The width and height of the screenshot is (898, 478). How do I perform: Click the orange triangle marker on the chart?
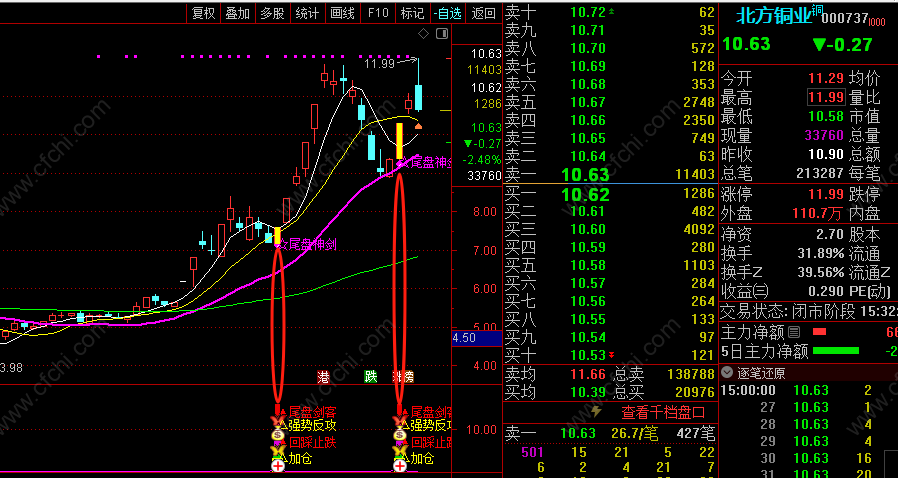coord(418,127)
